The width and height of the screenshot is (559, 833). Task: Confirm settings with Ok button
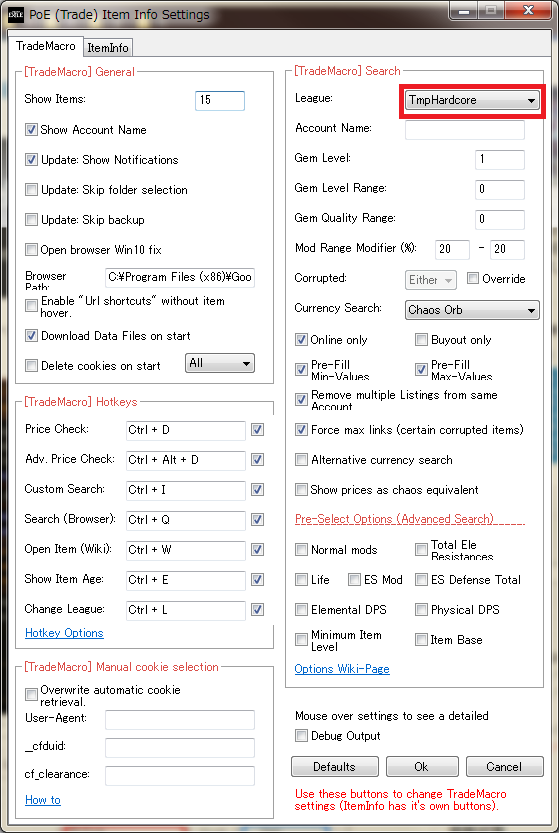422,767
